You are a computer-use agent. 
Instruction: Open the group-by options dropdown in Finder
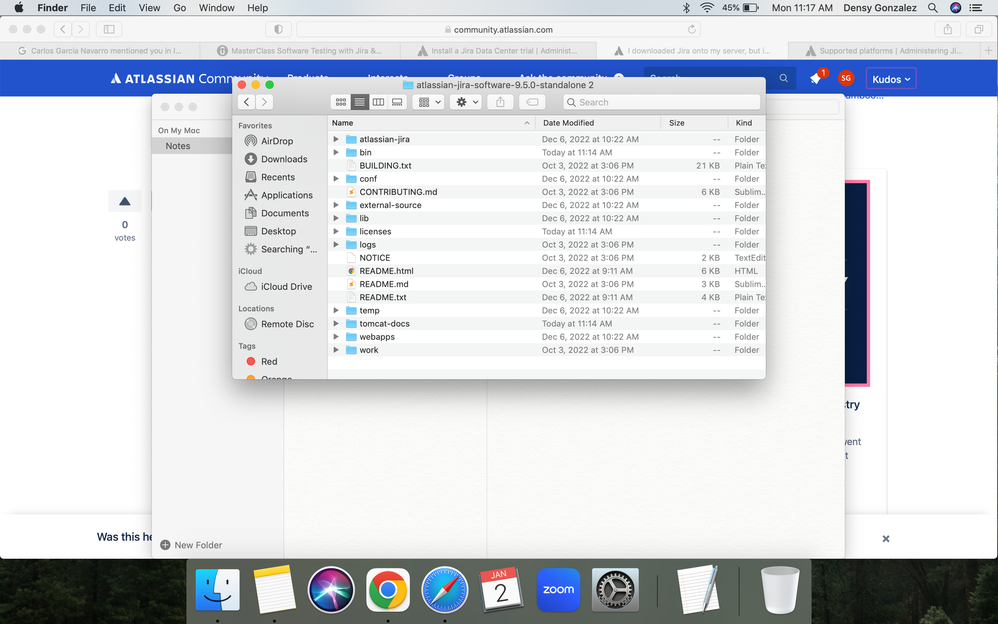[428, 102]
